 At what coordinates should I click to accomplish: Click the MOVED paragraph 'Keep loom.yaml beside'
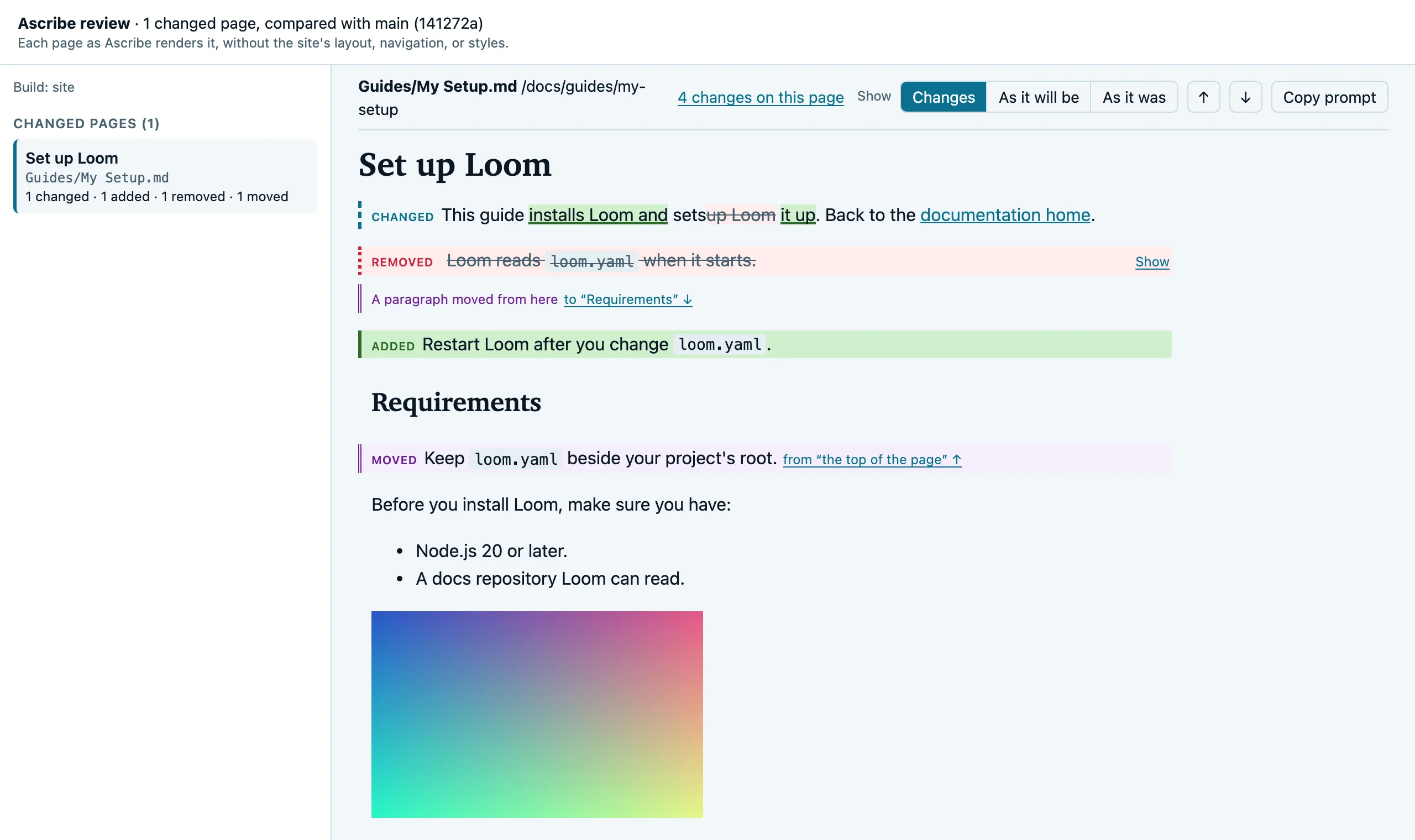764,459
